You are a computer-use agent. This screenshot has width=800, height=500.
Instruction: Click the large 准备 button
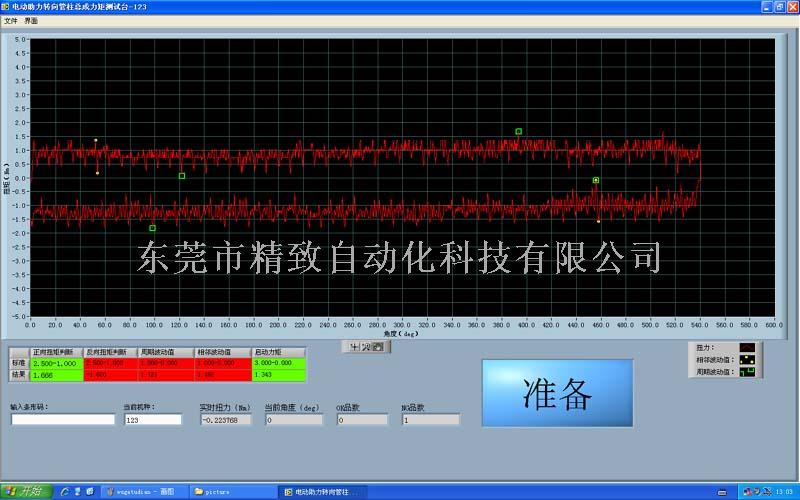557,393
